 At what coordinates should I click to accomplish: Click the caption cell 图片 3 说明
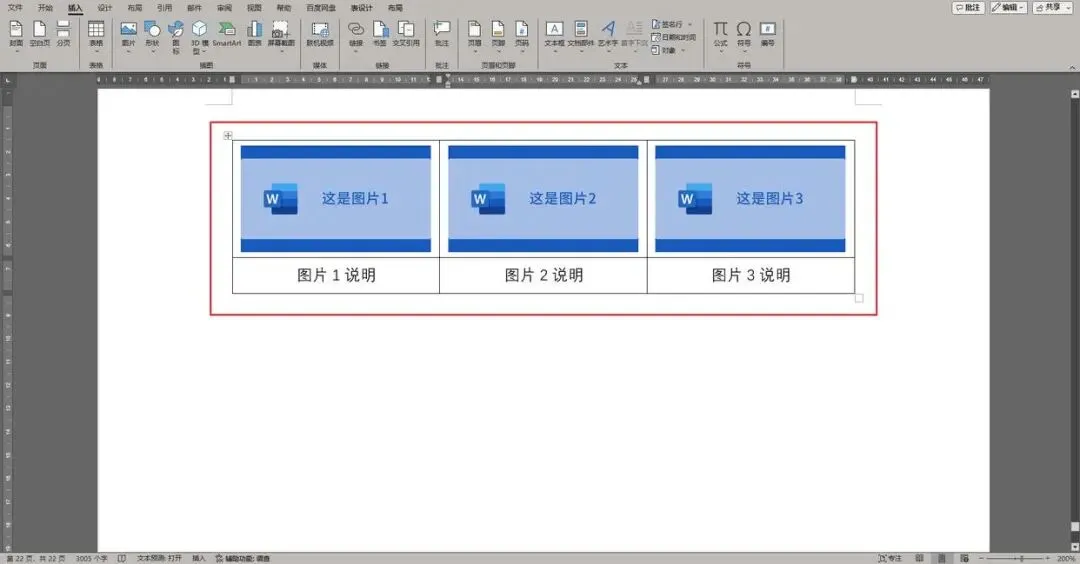pos(751,275)
